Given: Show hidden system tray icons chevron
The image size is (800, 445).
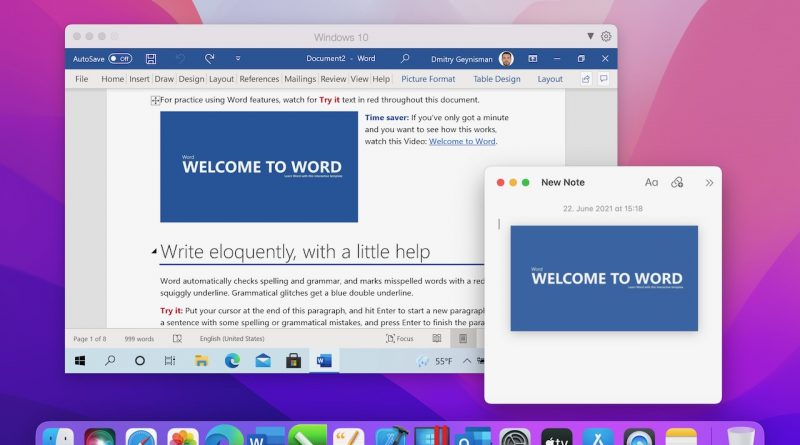Looking at the screenshot, I should 467,361.
